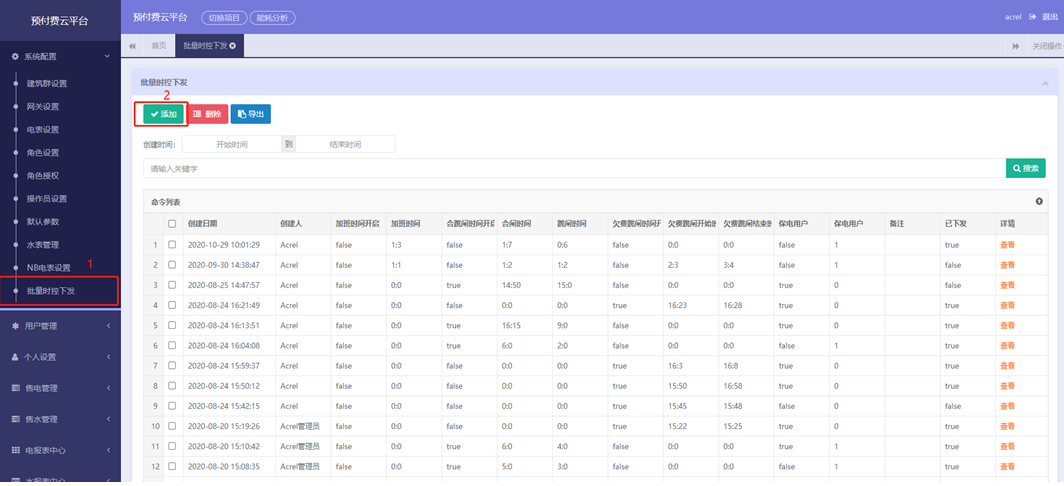Open 默认参数 in the sidebar
Image resolution: width=1064 pixels, height=486 pixels.
coord(43,222)
